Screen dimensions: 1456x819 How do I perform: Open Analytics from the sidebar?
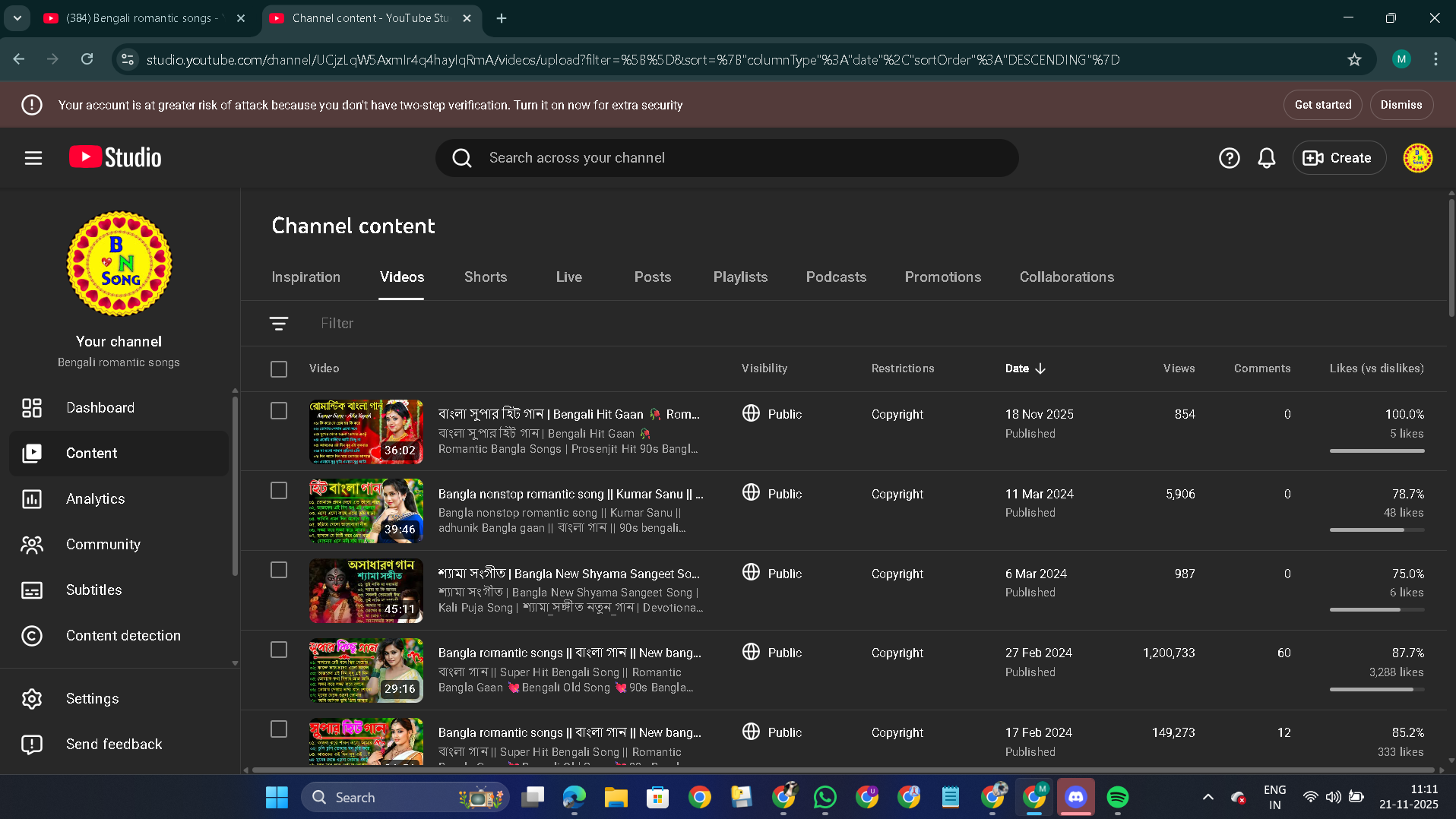tap(95, 499)
